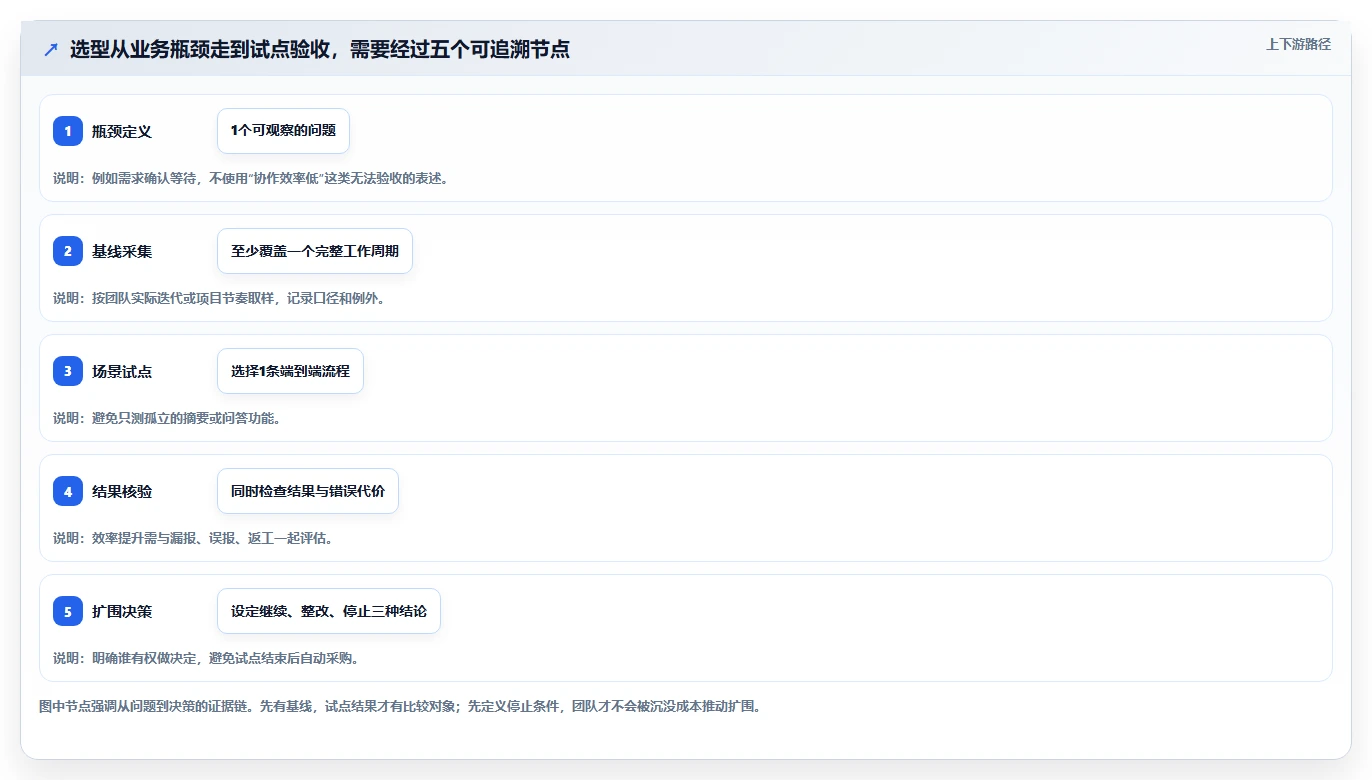Click the arrow icon beside the title
Viewport: 1372px width, 780px height.
(x=51, y=50)
